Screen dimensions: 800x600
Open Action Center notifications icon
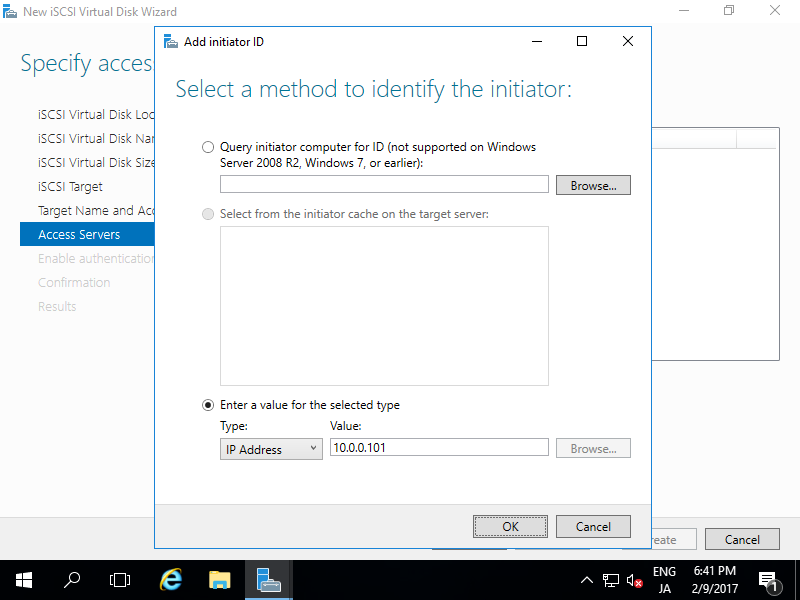coord(769,580)
